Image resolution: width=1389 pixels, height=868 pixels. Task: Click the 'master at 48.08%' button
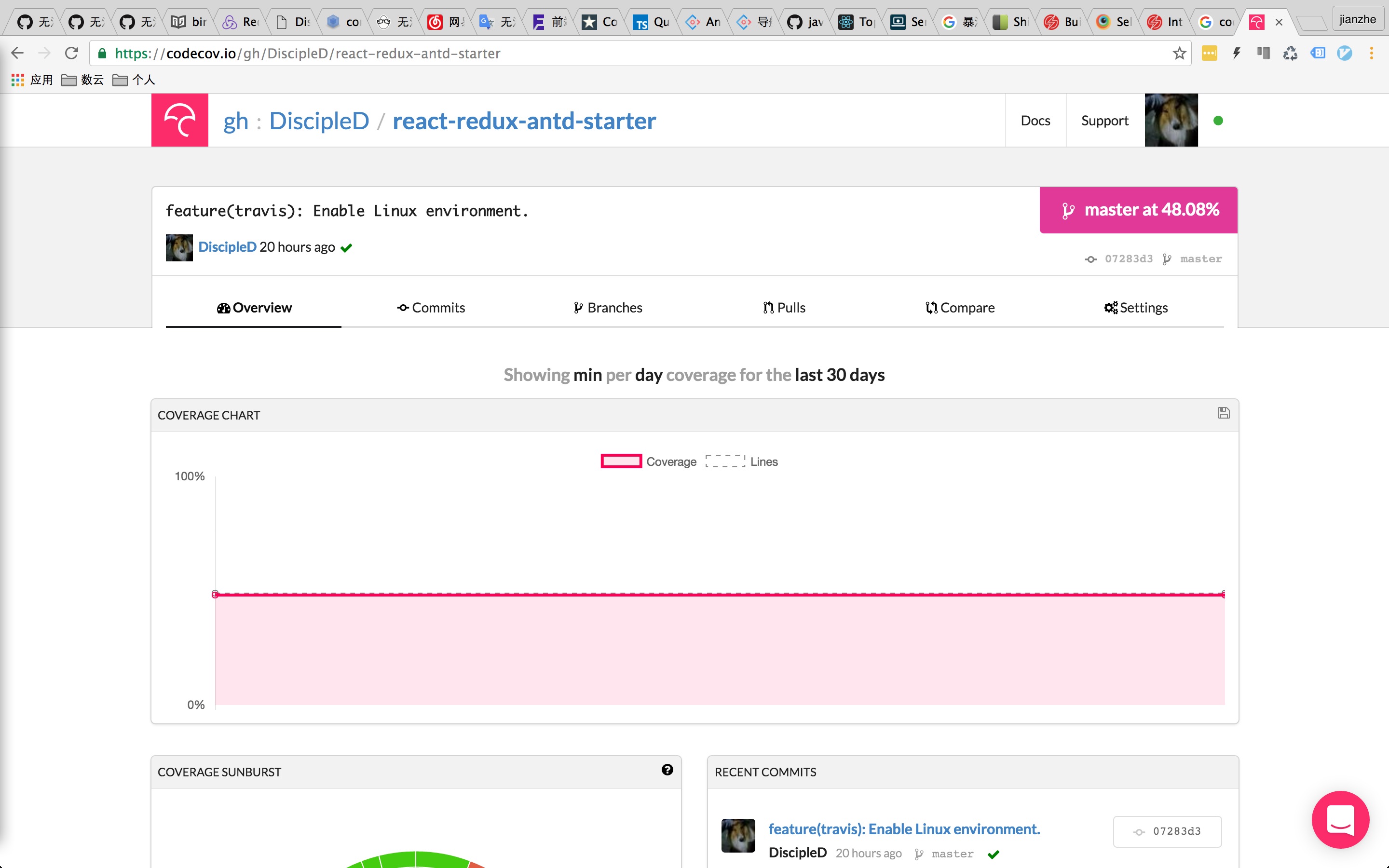click(1138, 210)
